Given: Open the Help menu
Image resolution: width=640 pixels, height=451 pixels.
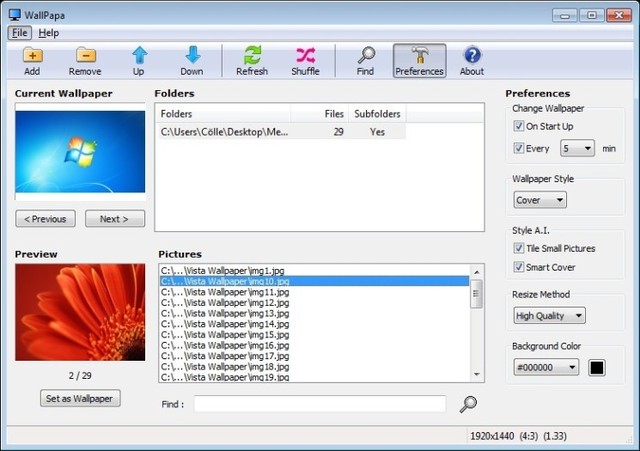Looking at the screenshot, I should pyautogui.click(x=49, y=33).
